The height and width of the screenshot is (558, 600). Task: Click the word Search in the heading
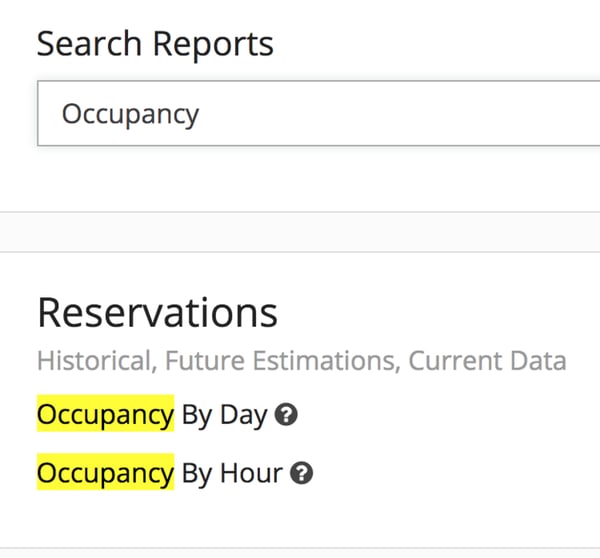pos(89,44)
